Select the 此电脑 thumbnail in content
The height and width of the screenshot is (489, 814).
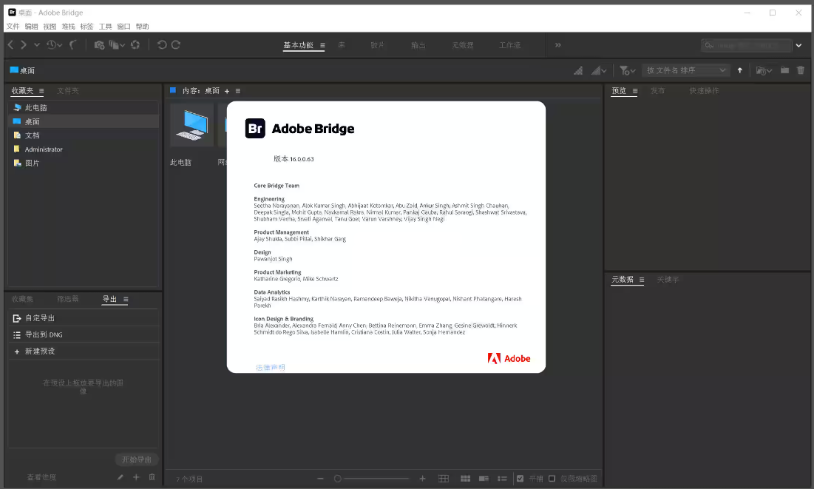point(192,125)
